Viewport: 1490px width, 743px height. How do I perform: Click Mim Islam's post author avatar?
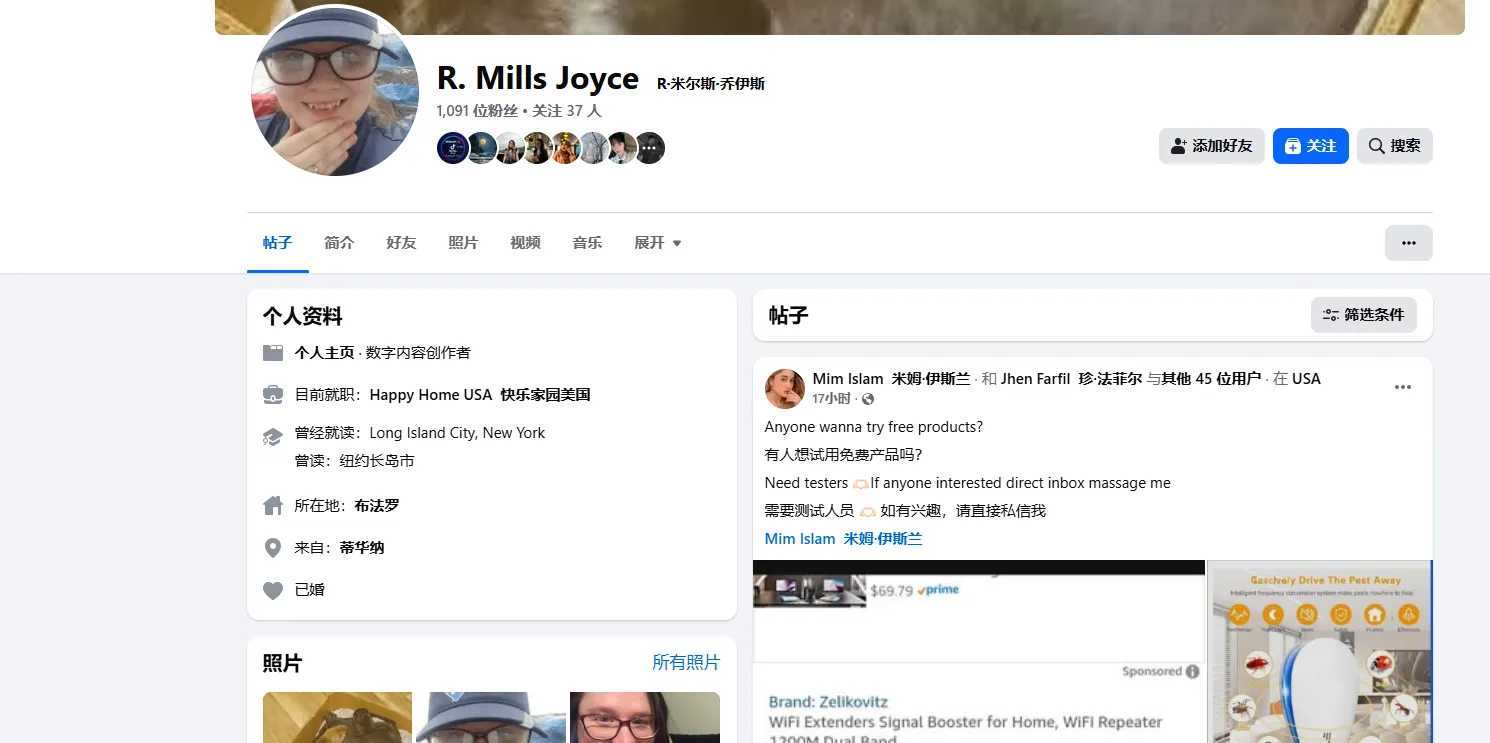[785, 388]
